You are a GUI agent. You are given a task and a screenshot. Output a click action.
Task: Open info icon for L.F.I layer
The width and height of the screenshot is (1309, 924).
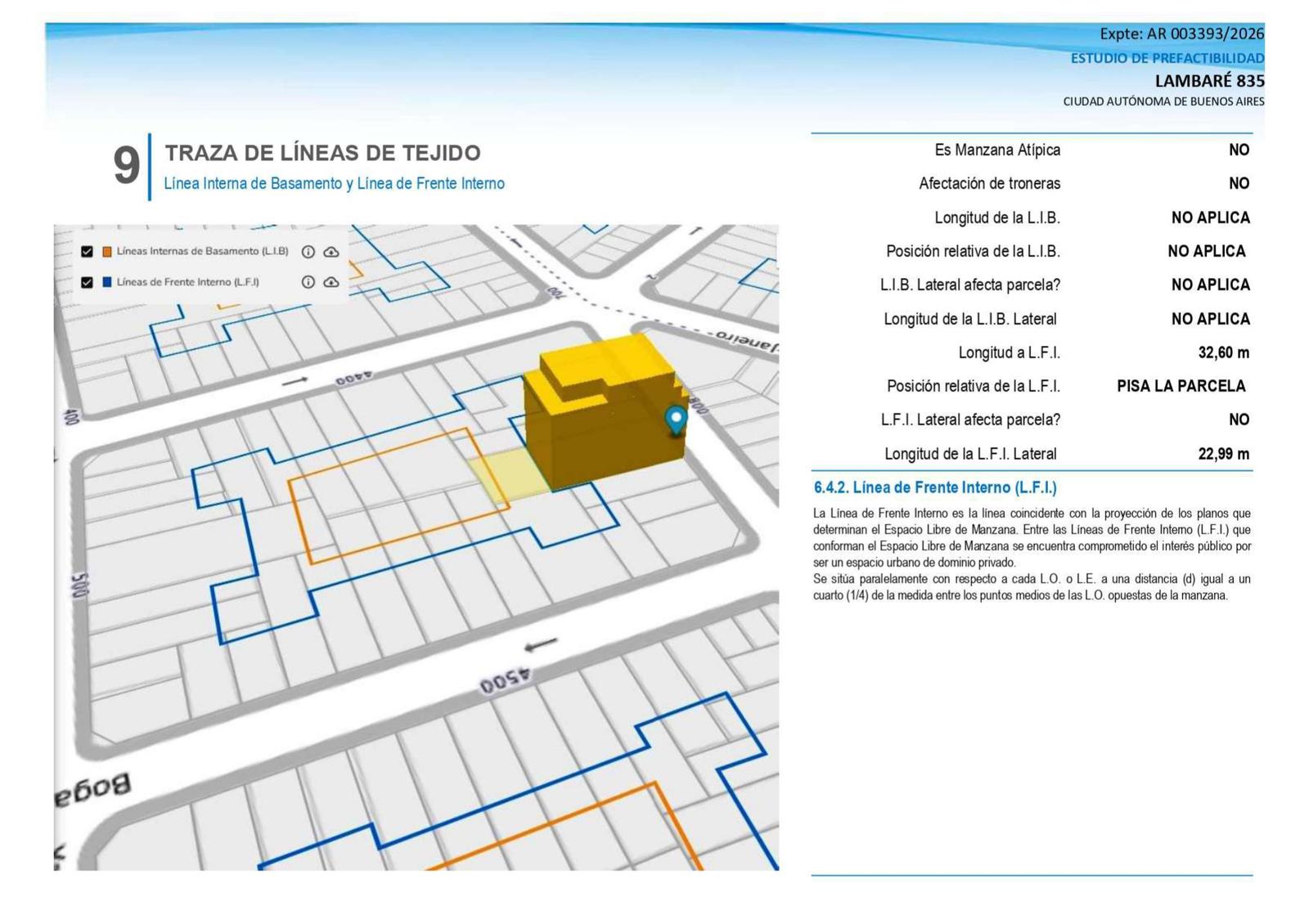tap(308, 282)
